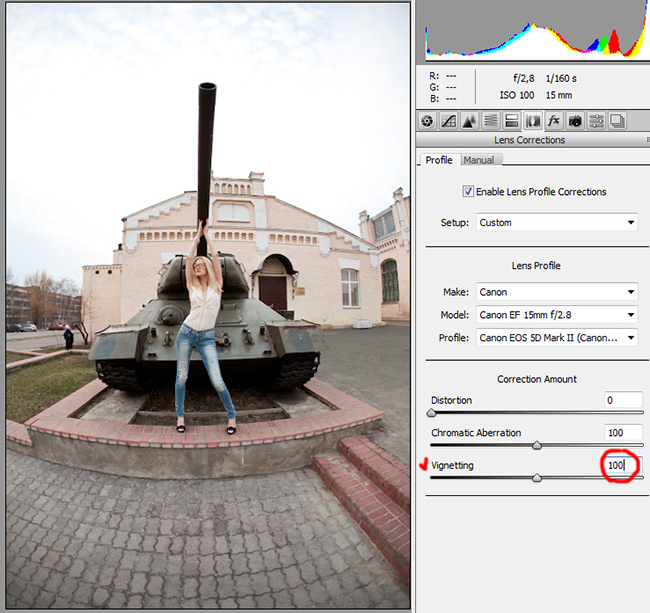650x613 pixels.
Task: Open the Tone Curve panel
Action: tap(448, 121)
